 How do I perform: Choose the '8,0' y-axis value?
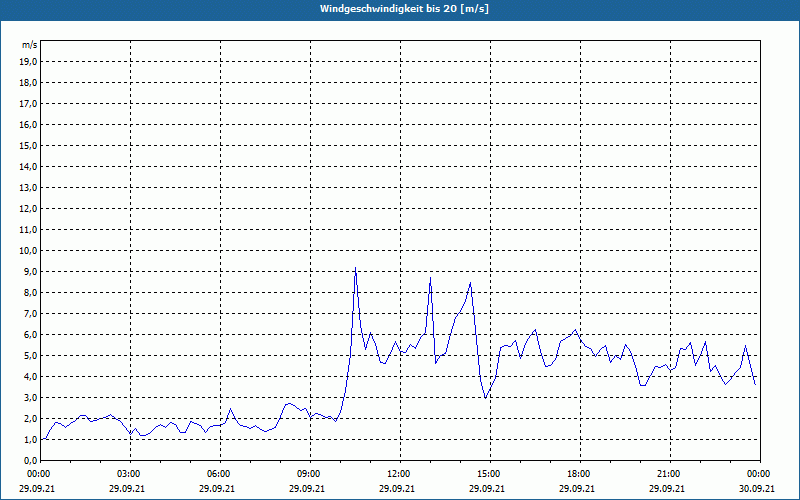pyautogui.click(x=31, y=292)
